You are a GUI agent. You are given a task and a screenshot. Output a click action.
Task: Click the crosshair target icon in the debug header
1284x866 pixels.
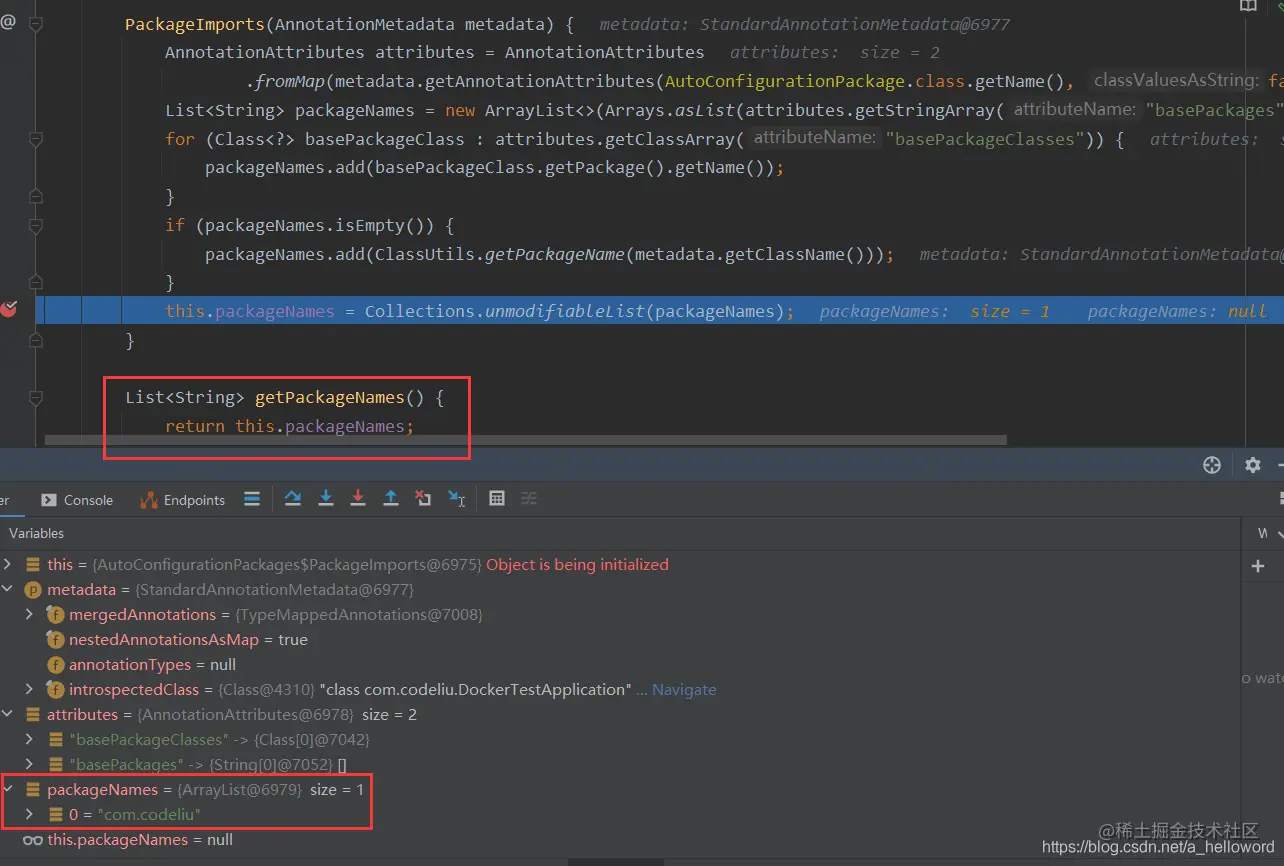(1212, 465)
